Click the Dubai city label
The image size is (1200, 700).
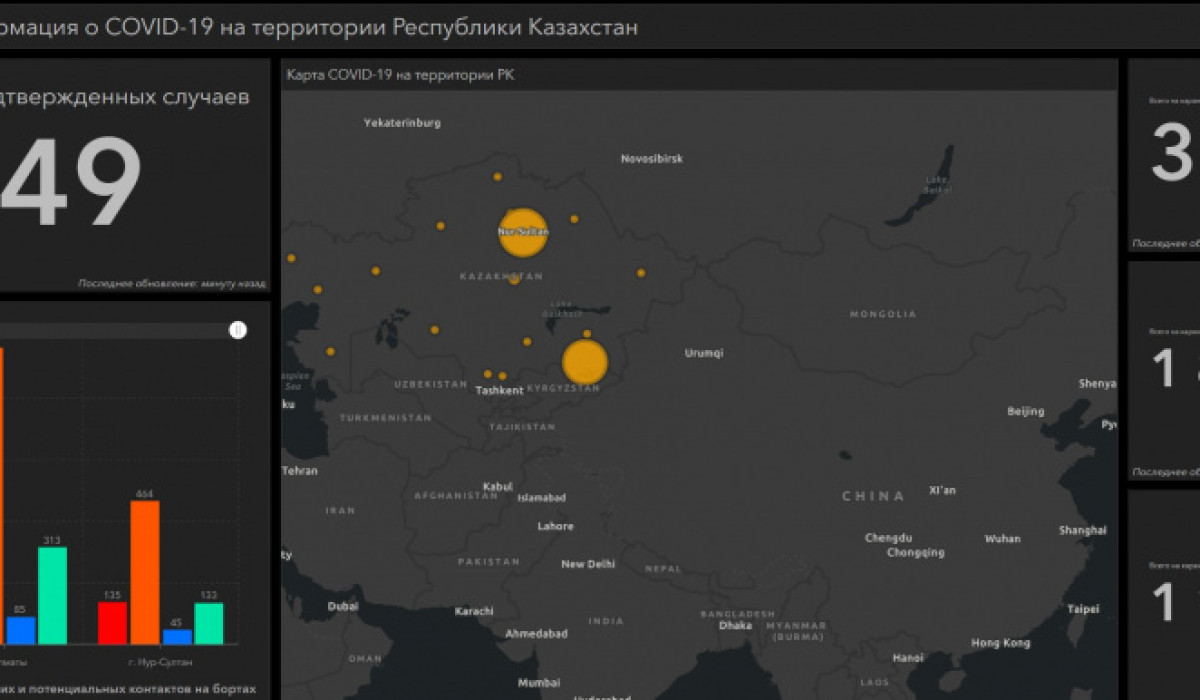(343, 606)
